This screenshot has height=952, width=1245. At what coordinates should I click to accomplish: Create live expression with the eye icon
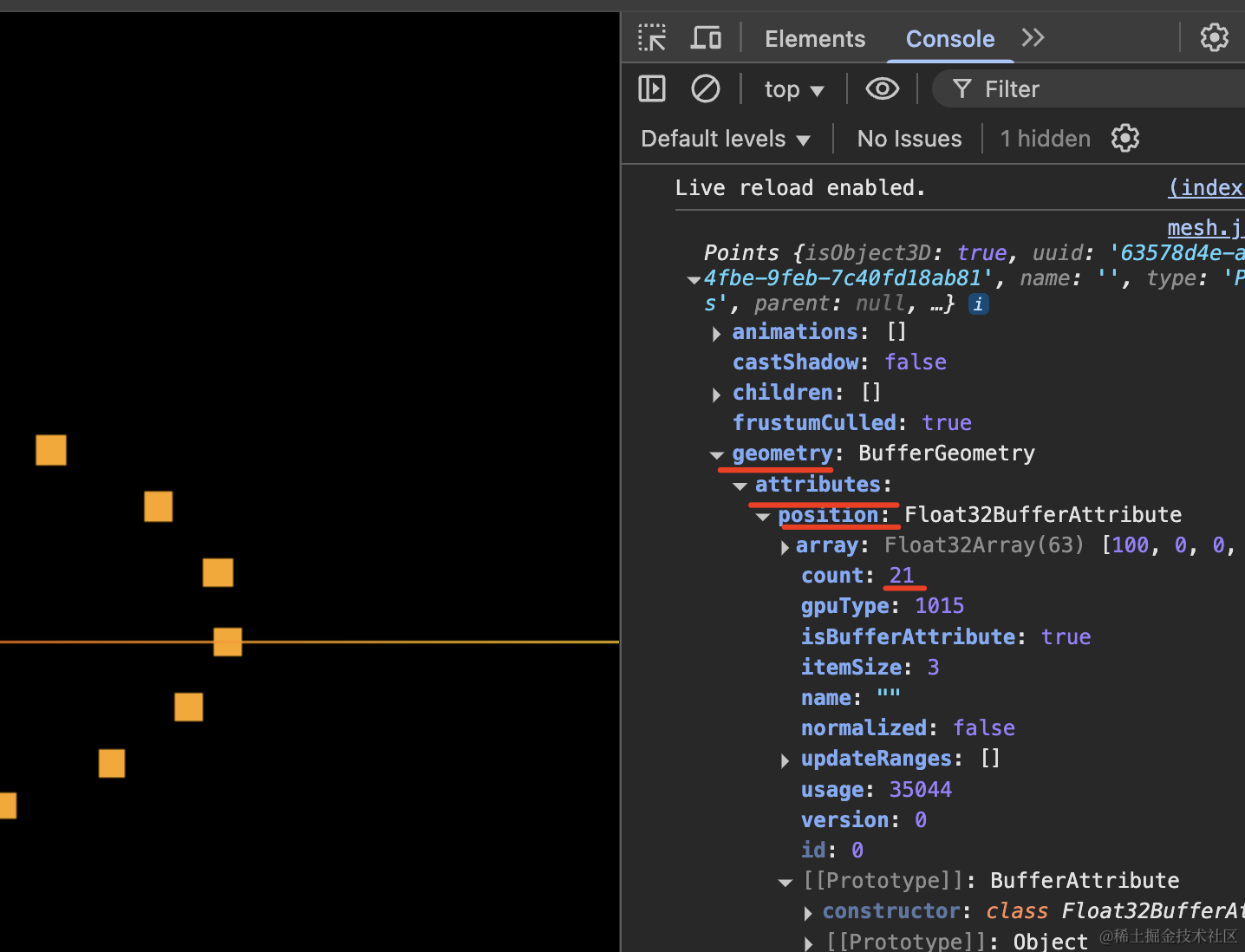click(x=883, y=88)
